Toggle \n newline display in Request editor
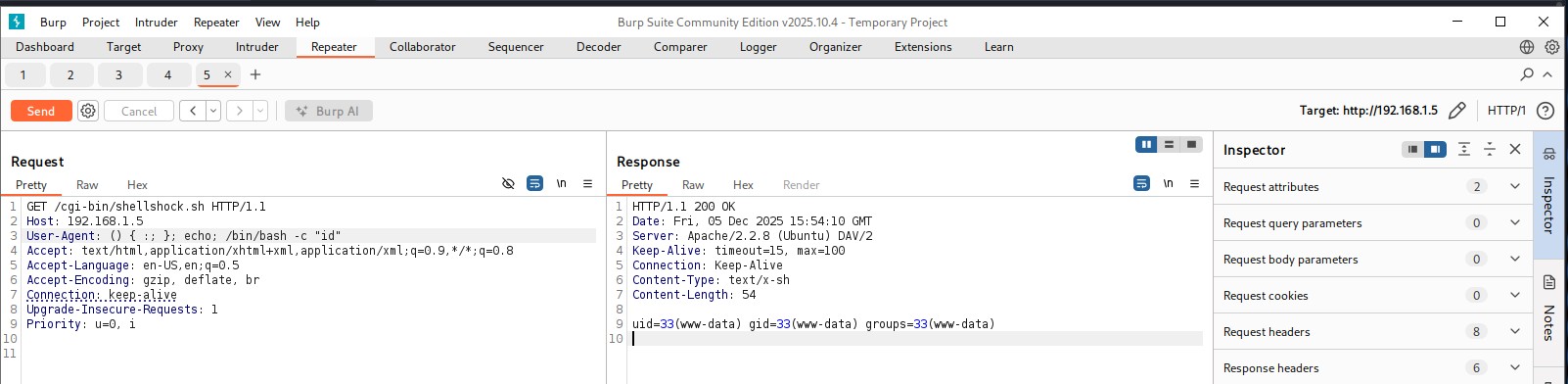Screen dimensions: 1568x384 pyautogui.click(x=562, y=183)
